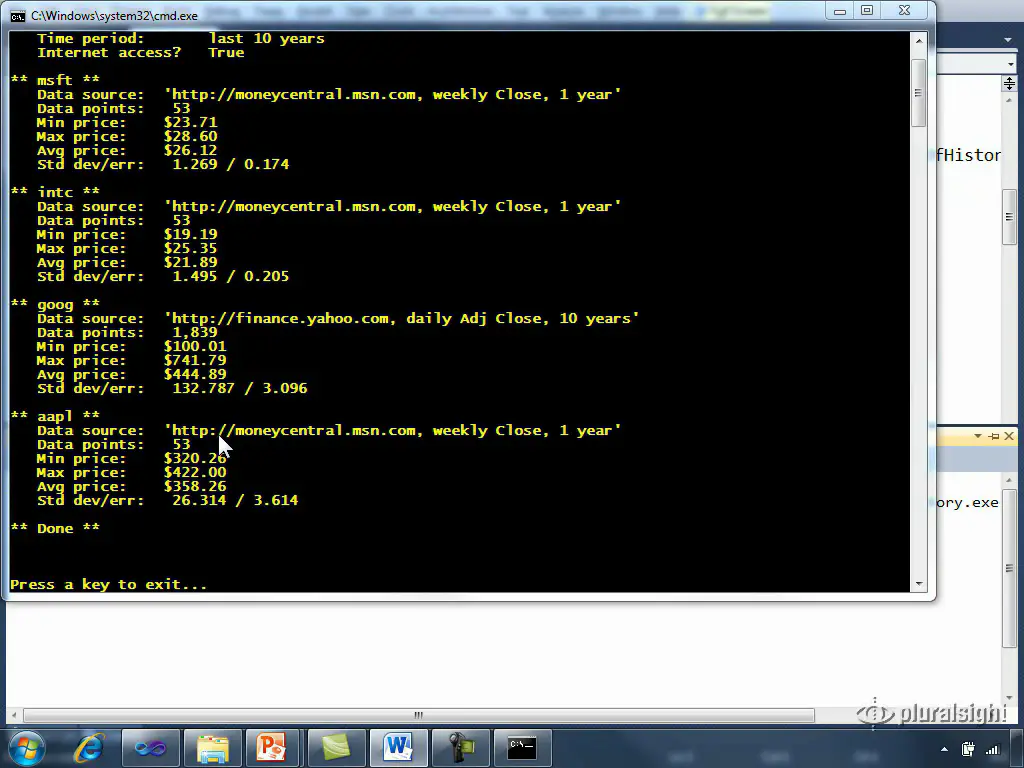Image resolution: width=1024 pixels, height=768 pixels.
Task: Click the Visual Studio horizontal scrollbar thumb
Action: [x=419, y=715]
